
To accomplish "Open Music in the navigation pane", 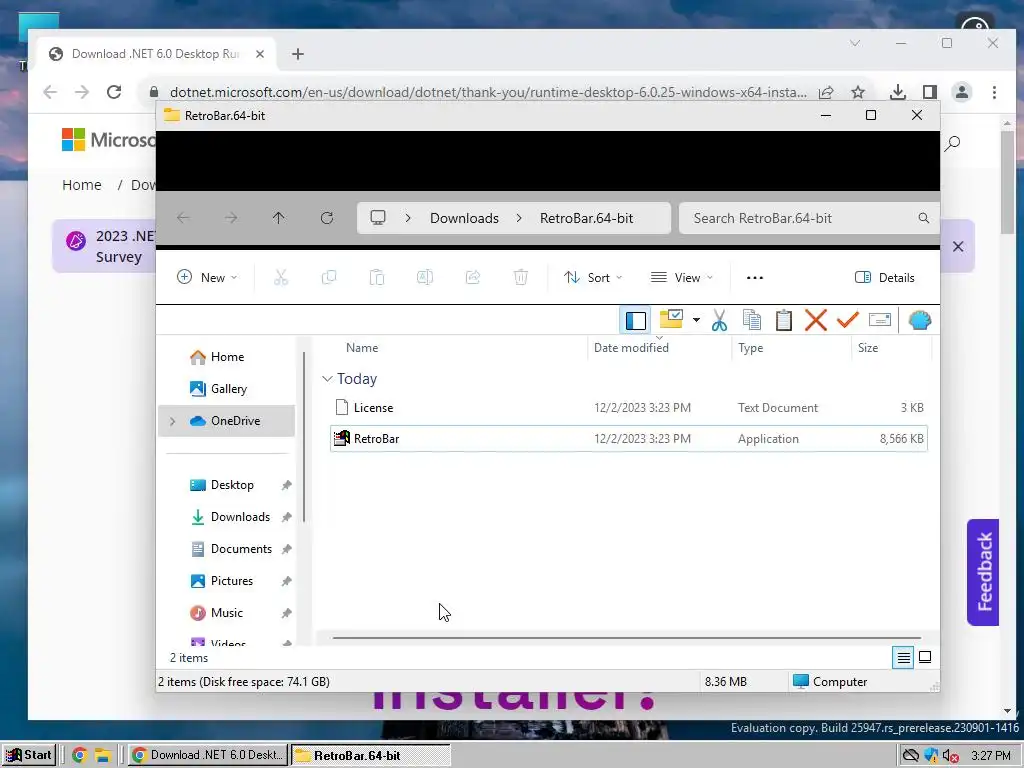I will 227,613.
